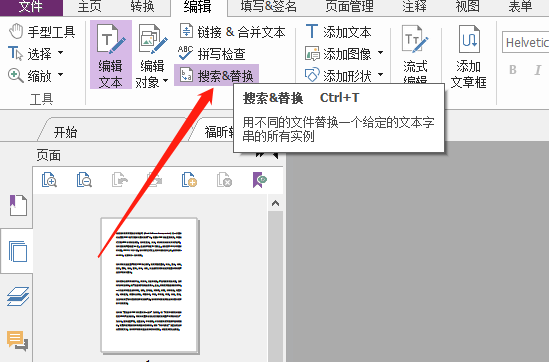Screen dimensions: 549x362
Task: Open the Bookmarks sidebar panel
Action: click(x=17, y=206)
